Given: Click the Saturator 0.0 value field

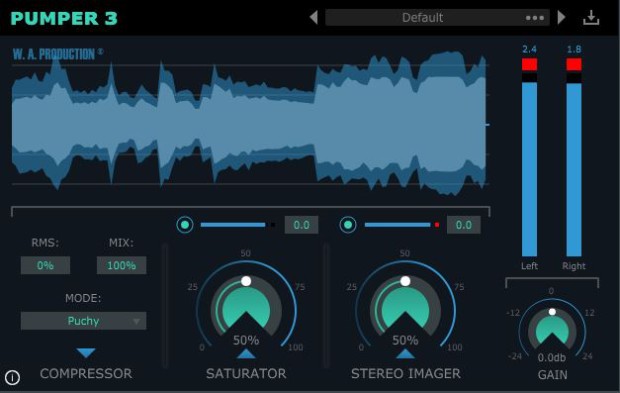Looking at the screenshot, I should click(301, 225).
